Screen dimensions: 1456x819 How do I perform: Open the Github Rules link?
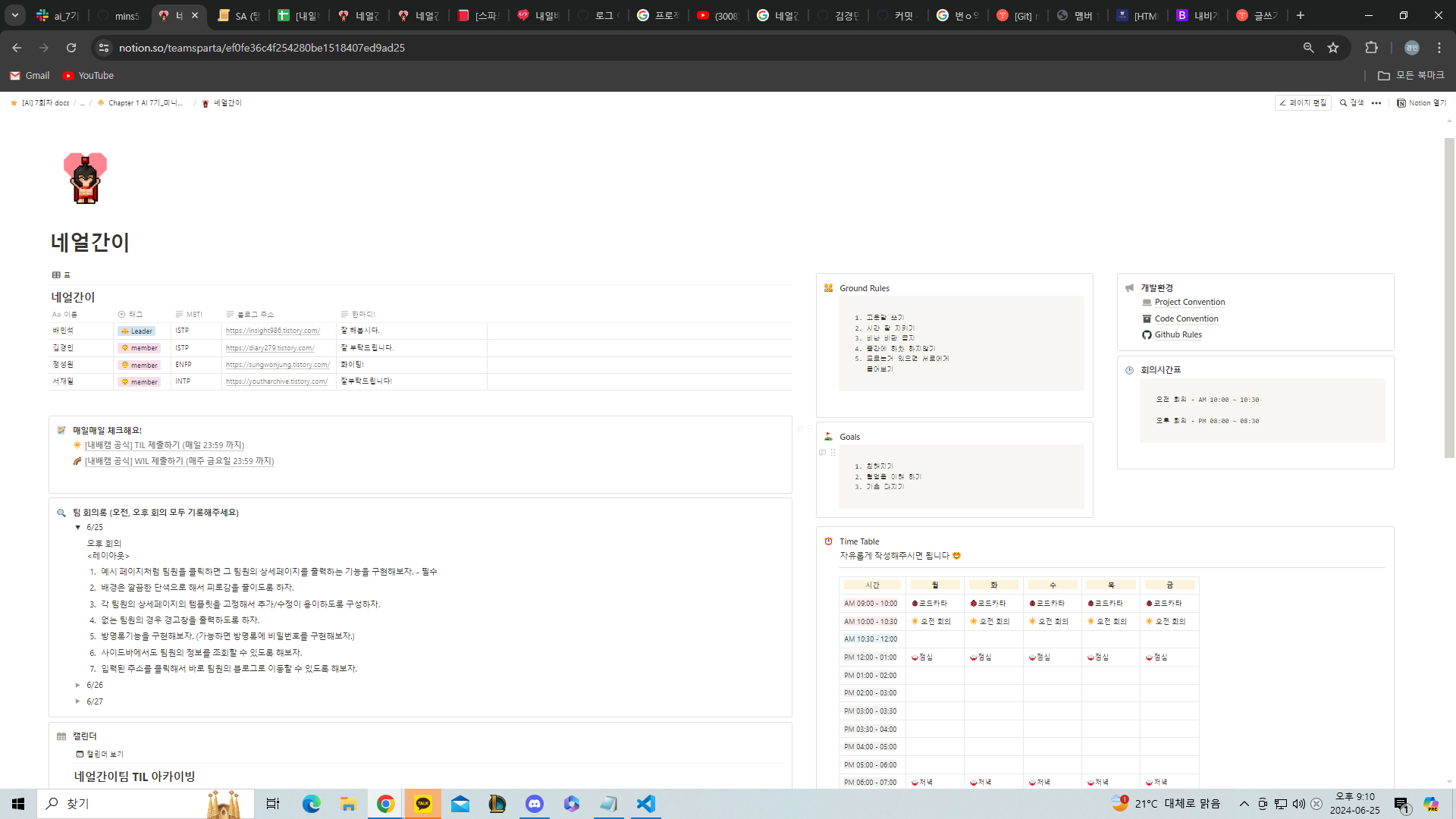(1178, 335)
